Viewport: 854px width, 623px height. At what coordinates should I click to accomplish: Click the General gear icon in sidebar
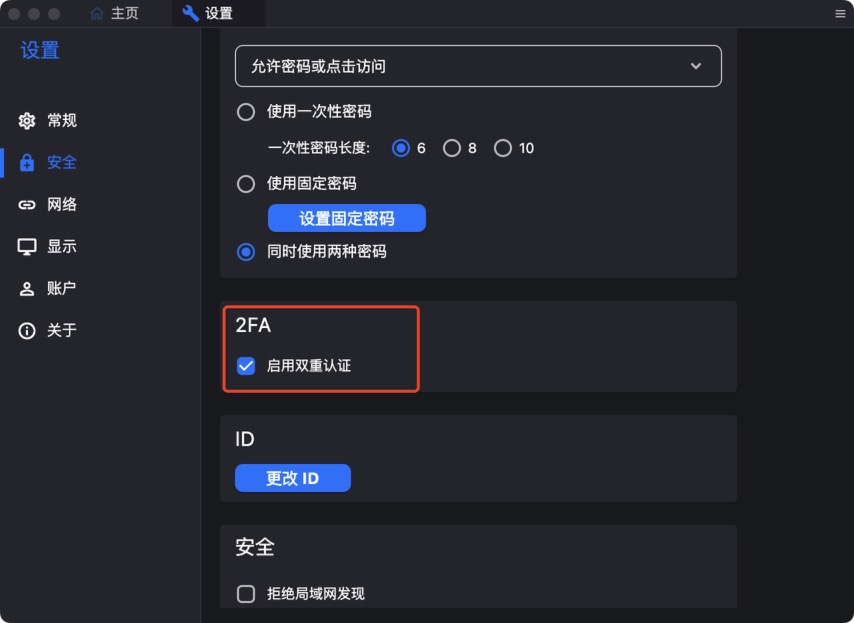click(x=27, y=121)
